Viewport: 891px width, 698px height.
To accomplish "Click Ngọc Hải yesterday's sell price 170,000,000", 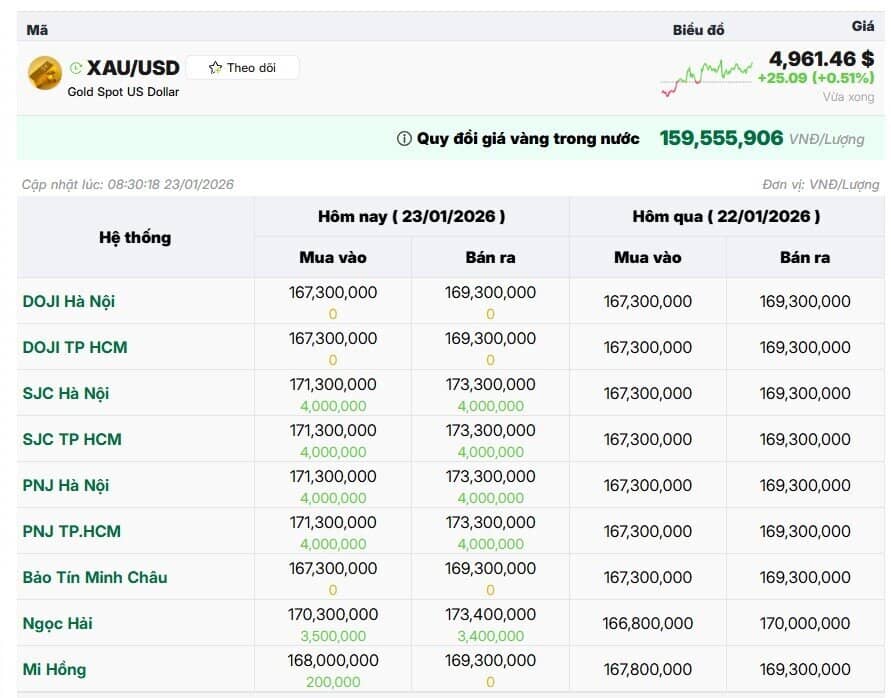I will coord(805,624).
